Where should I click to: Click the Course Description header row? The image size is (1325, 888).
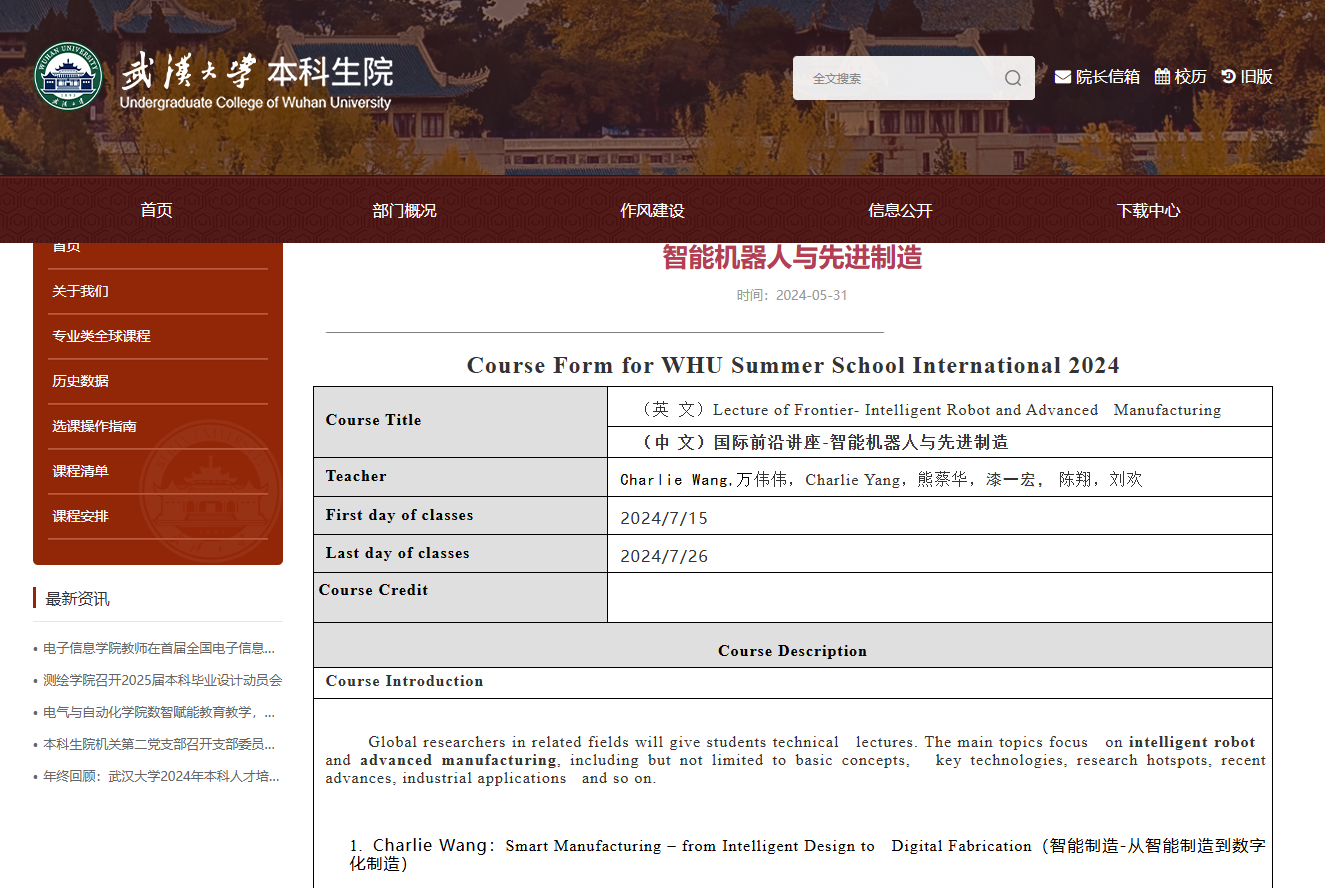coord(793,646)
